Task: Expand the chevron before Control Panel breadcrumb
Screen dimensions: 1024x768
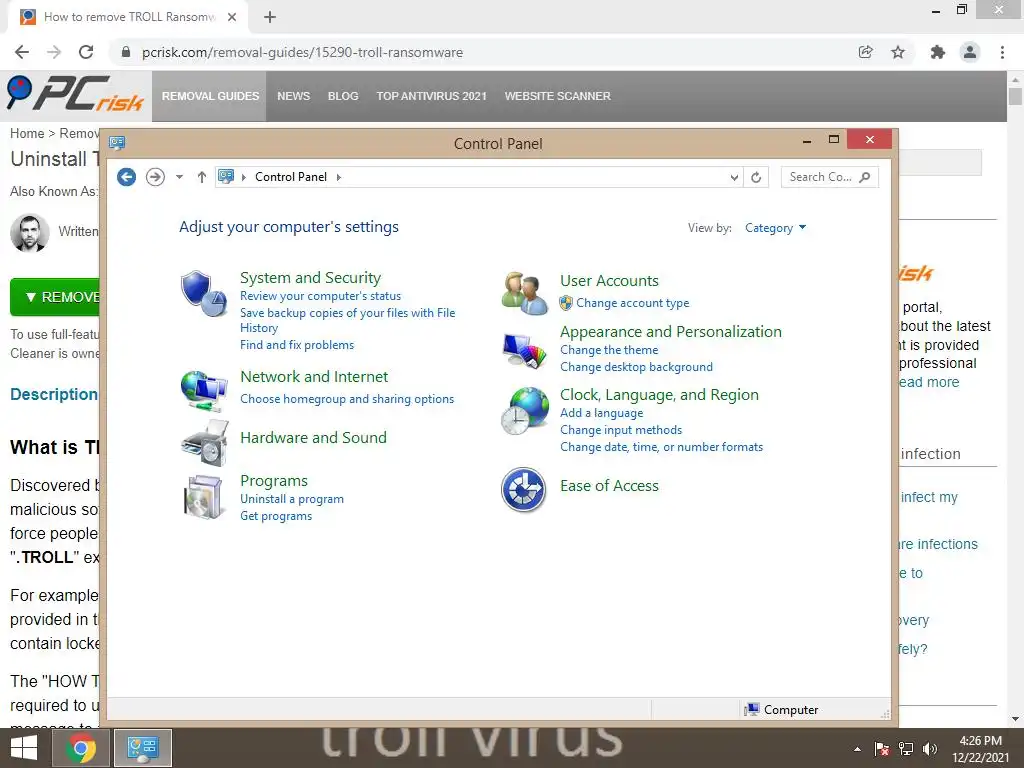Action: click(x=244, y=177)
